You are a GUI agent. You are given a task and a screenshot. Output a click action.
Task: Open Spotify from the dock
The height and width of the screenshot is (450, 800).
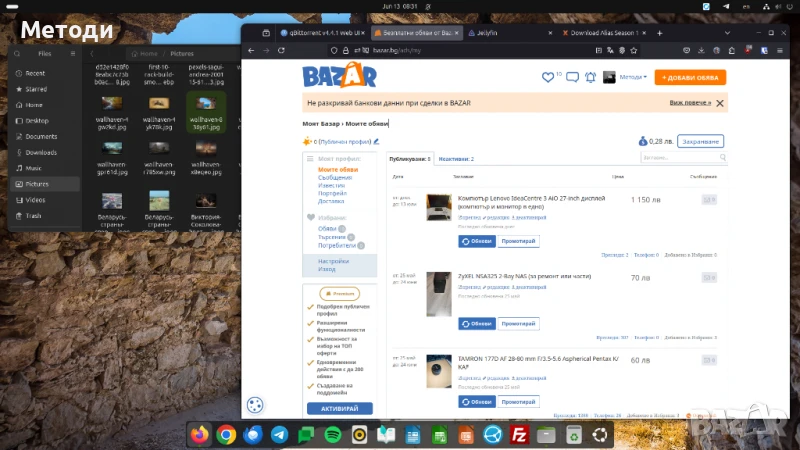332,435
